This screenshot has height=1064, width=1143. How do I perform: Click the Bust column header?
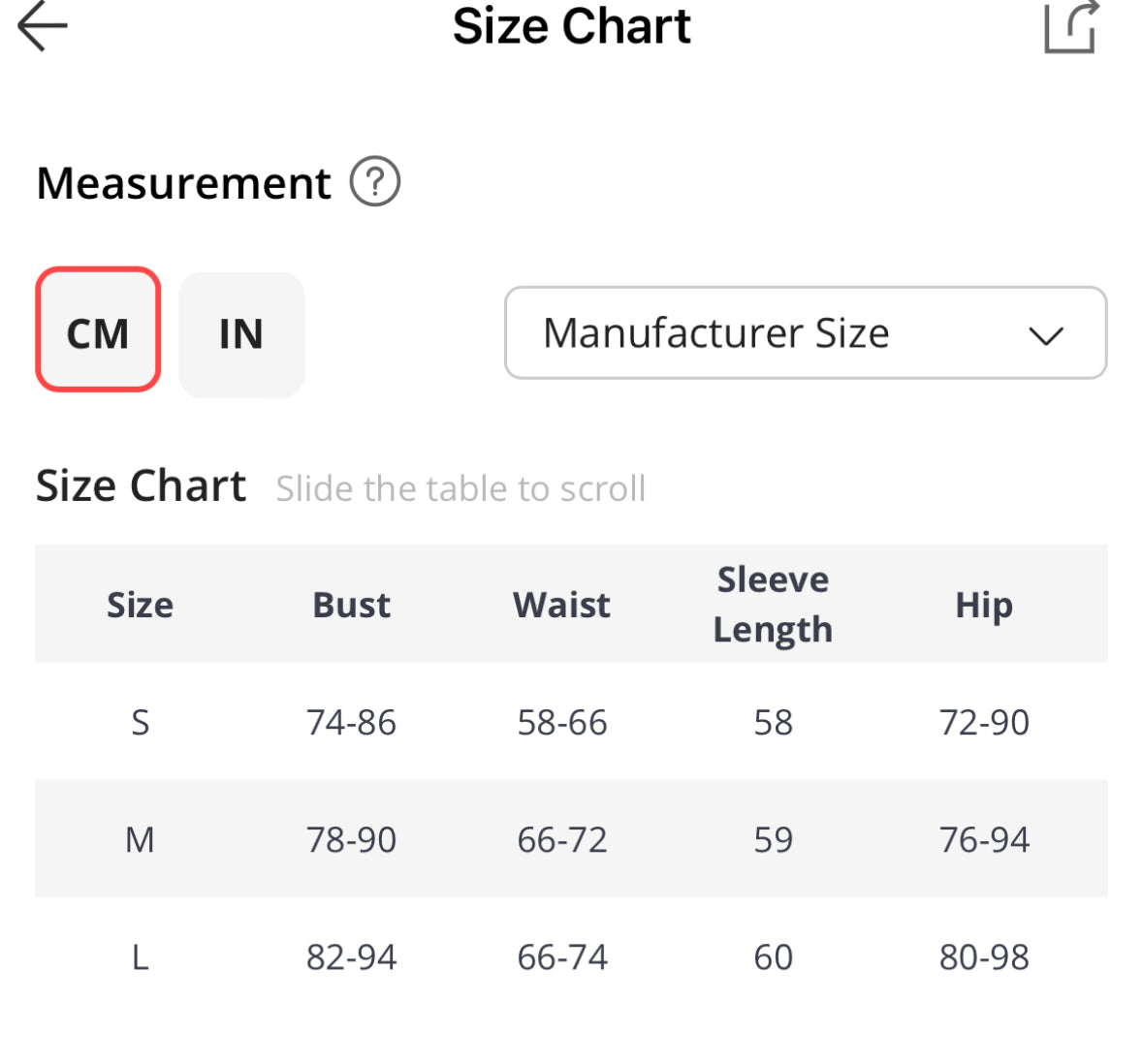[x=351, y=605]
